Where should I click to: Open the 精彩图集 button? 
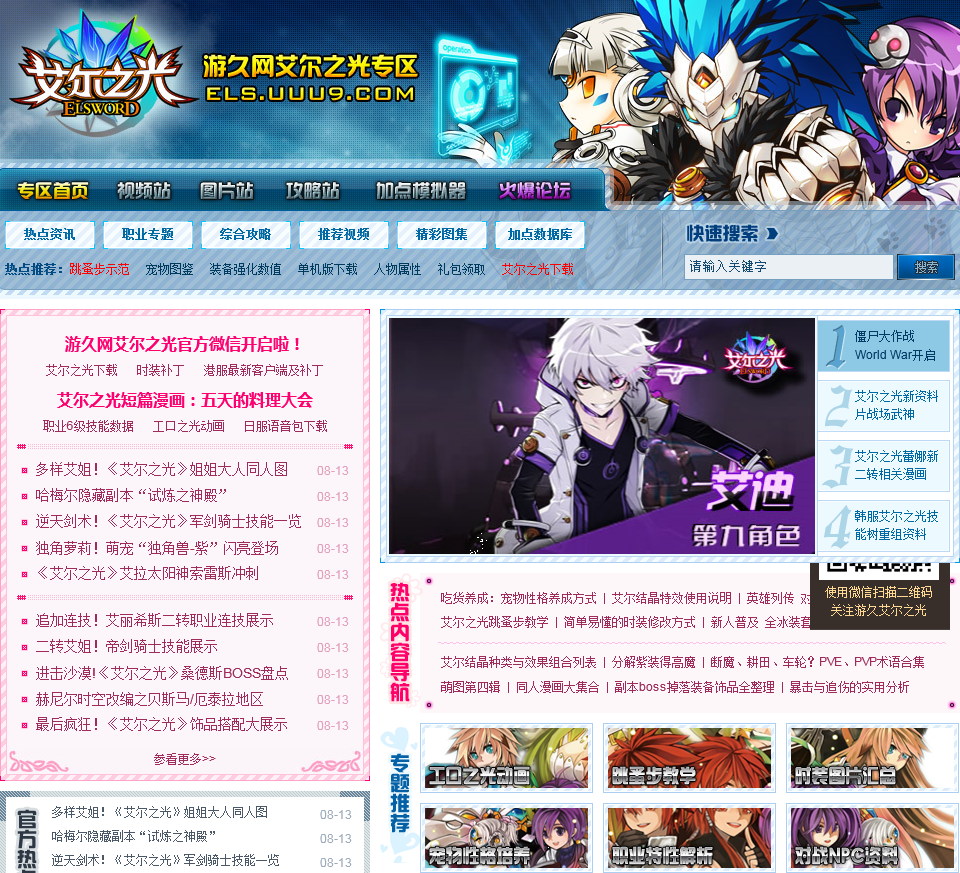point(441,234)
